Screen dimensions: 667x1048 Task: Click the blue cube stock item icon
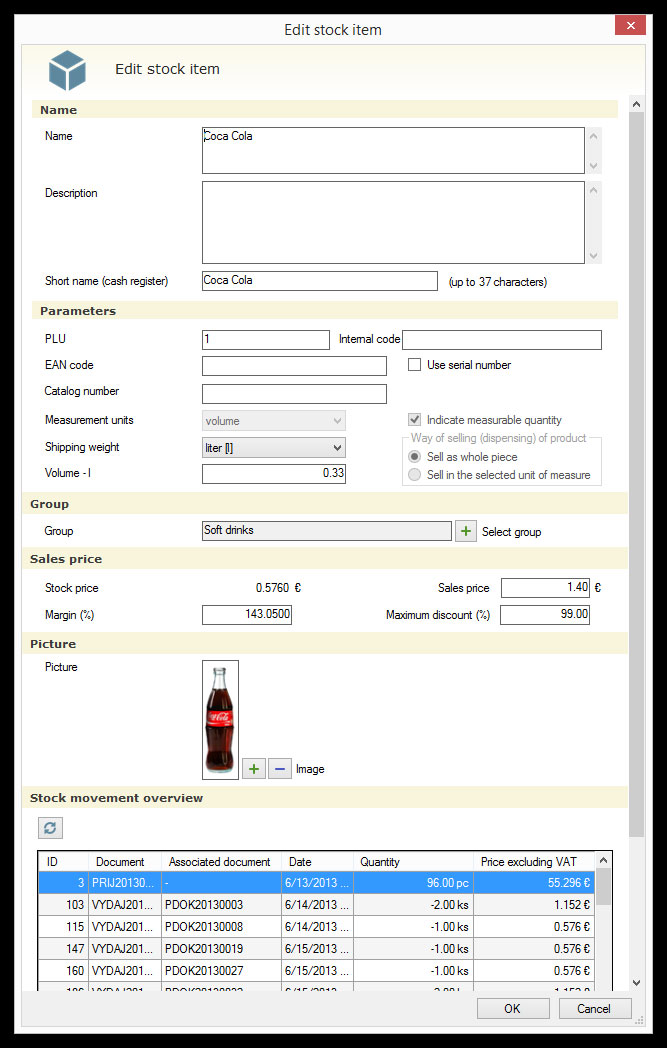(x=67, y=70)
